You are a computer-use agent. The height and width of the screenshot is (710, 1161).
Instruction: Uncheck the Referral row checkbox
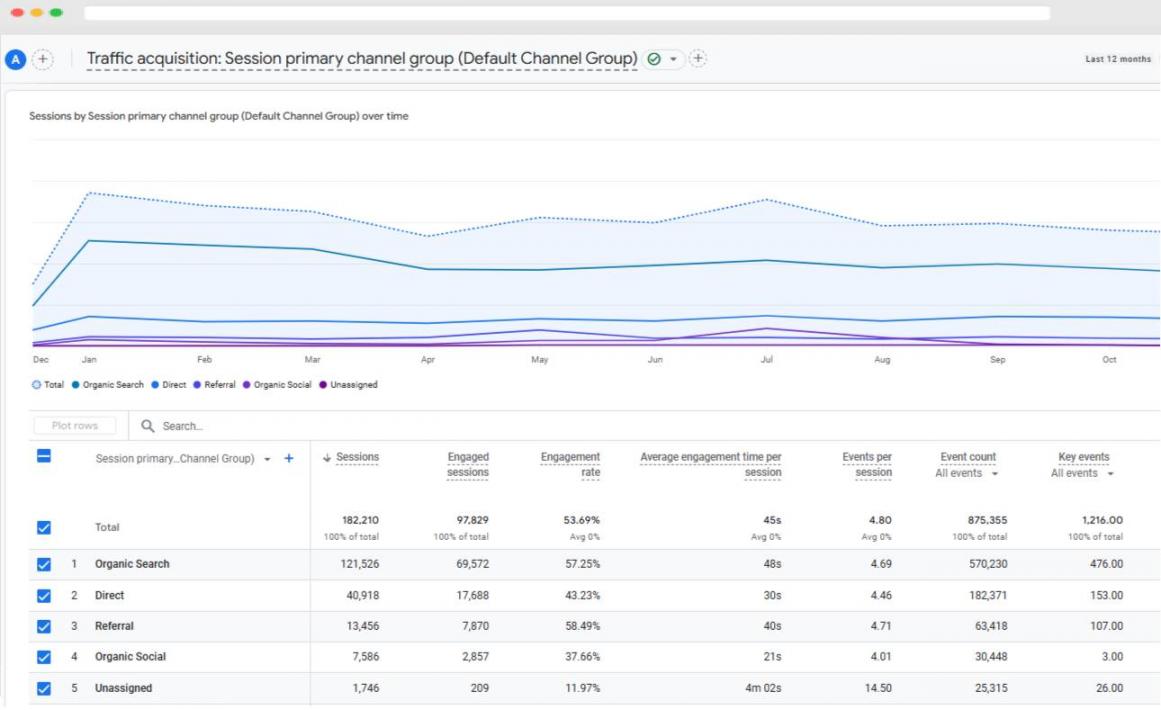tap(44, 626)
